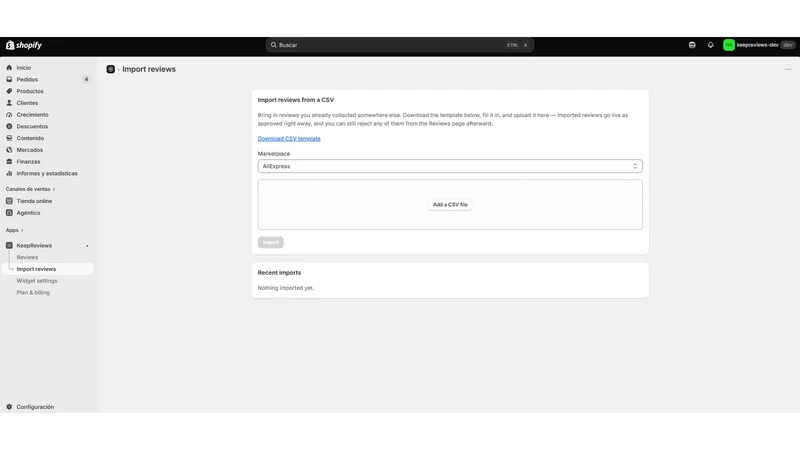Image resolution: width=800 pixels, height=450 pixels.
Task: Click the Mercados globe icon
Action: 9,149
